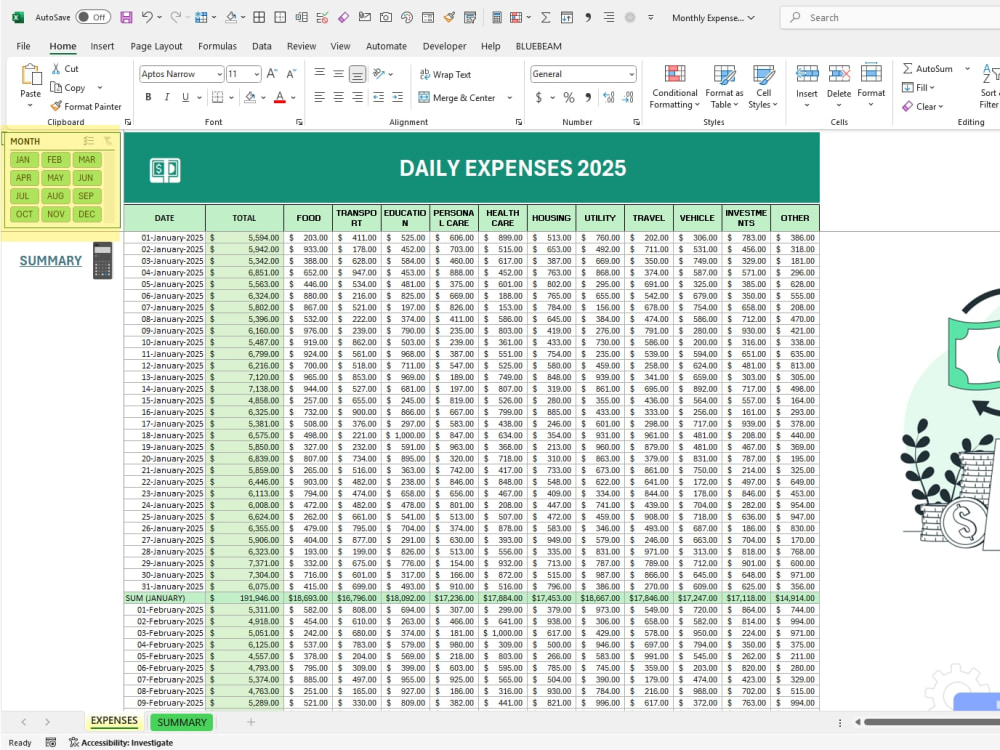Toggle Wrap Text for the selection

445,73
